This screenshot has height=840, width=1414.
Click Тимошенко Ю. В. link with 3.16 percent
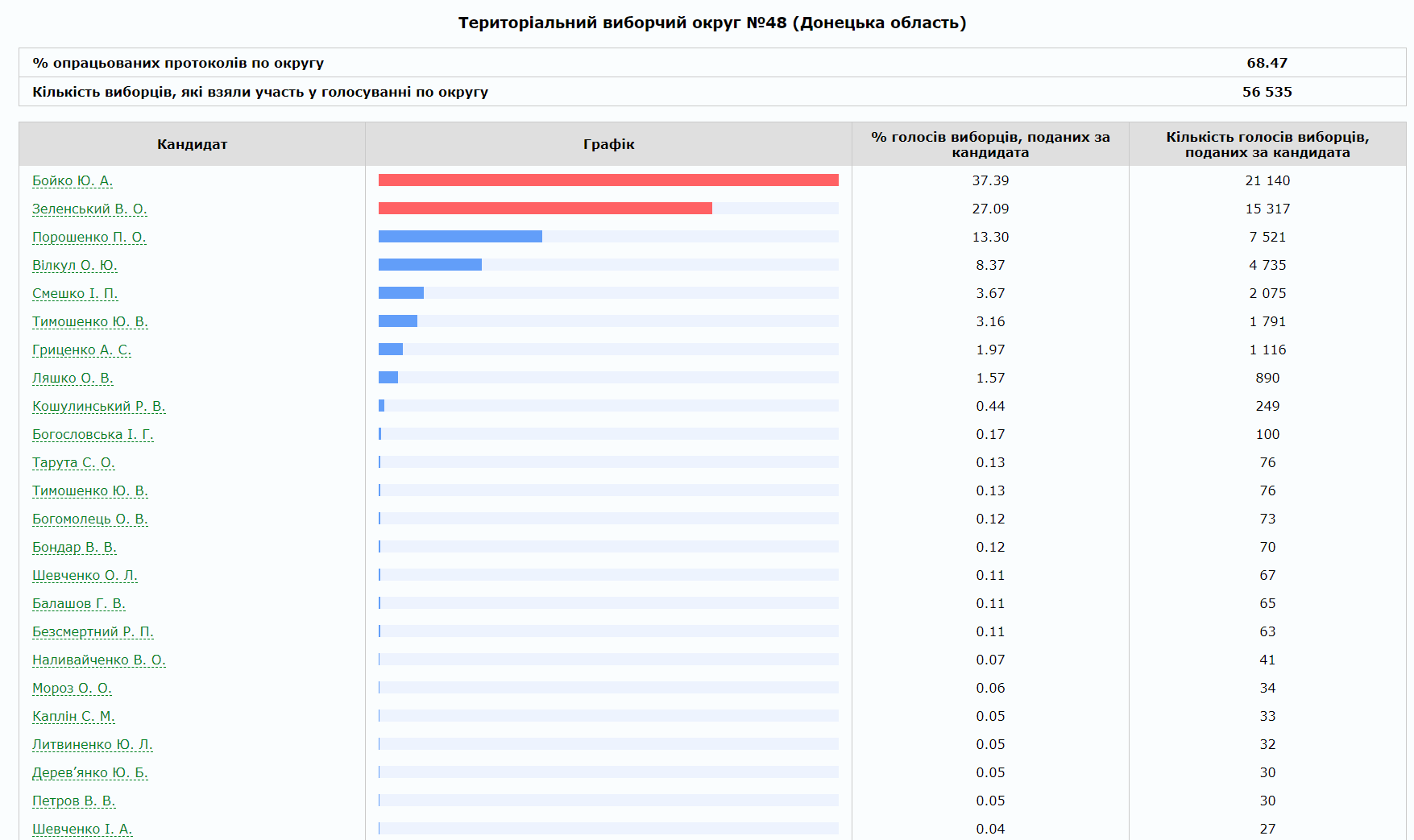pyautogui.click(x=90, y=321)
